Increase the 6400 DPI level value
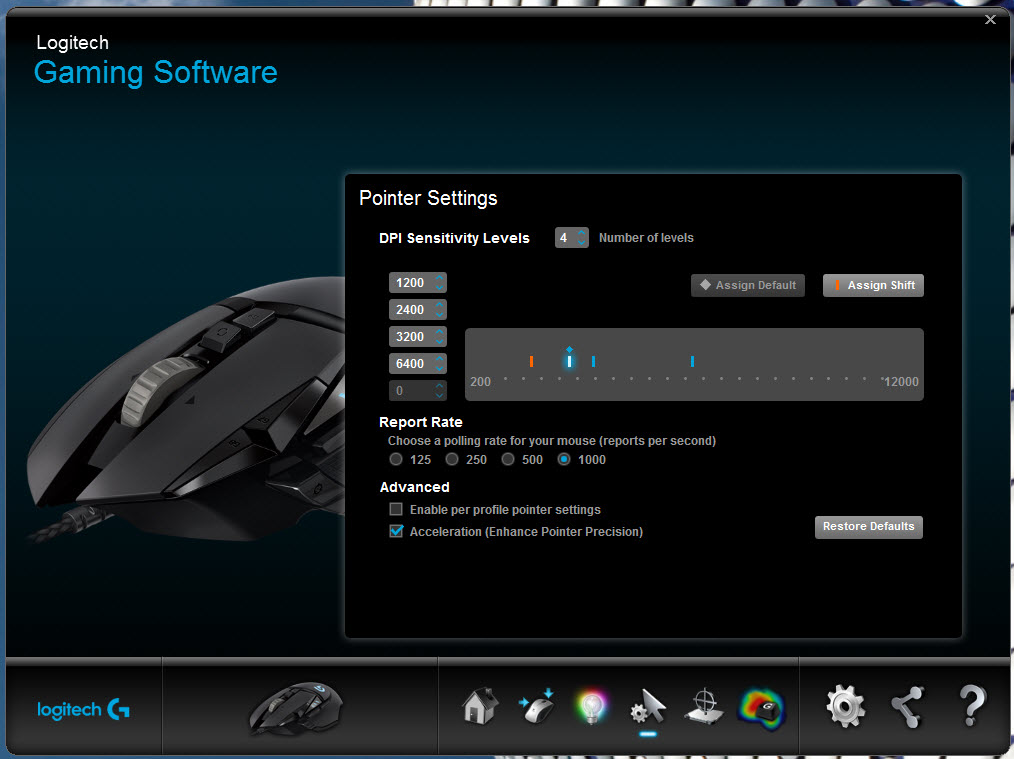The height and width of the screenshot is (759, 1014). point(439,359)
